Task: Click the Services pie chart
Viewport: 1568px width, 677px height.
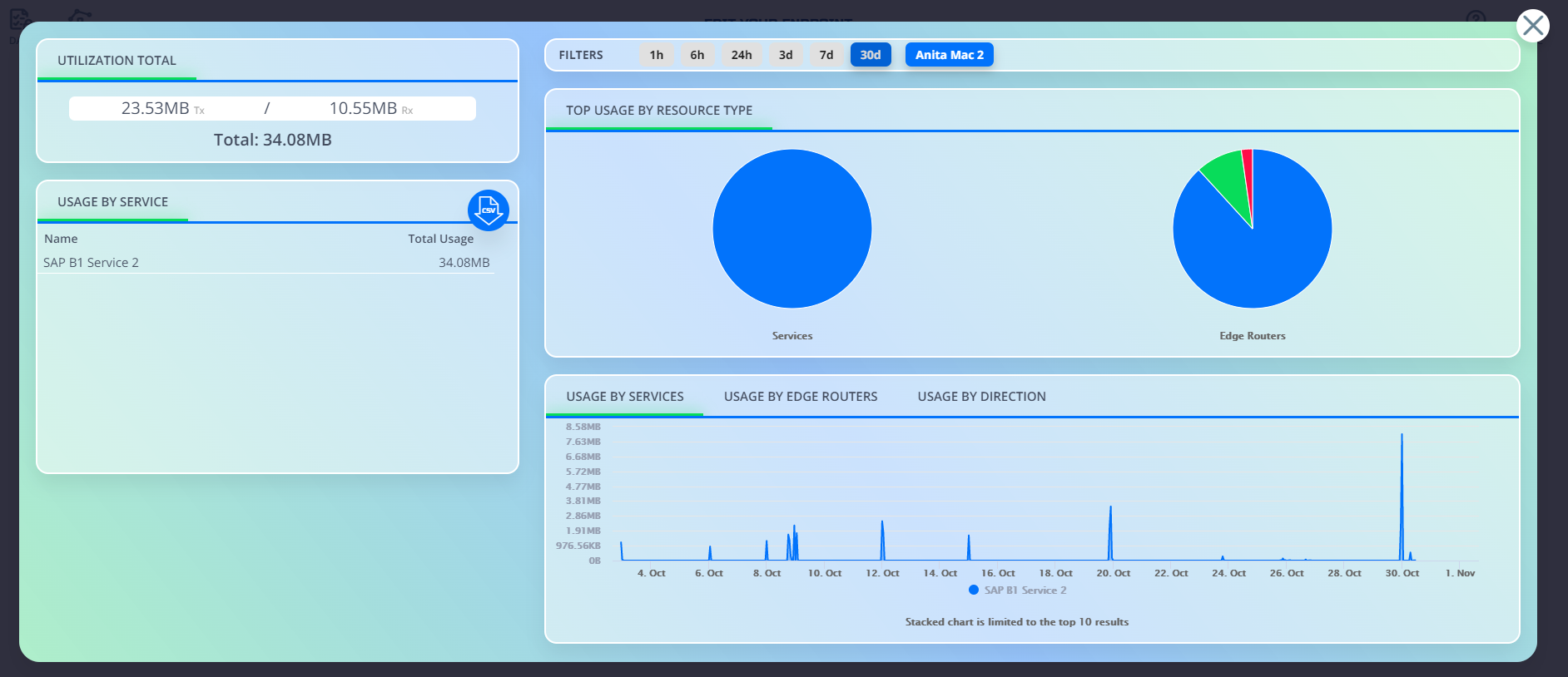Action: (792, 229)
